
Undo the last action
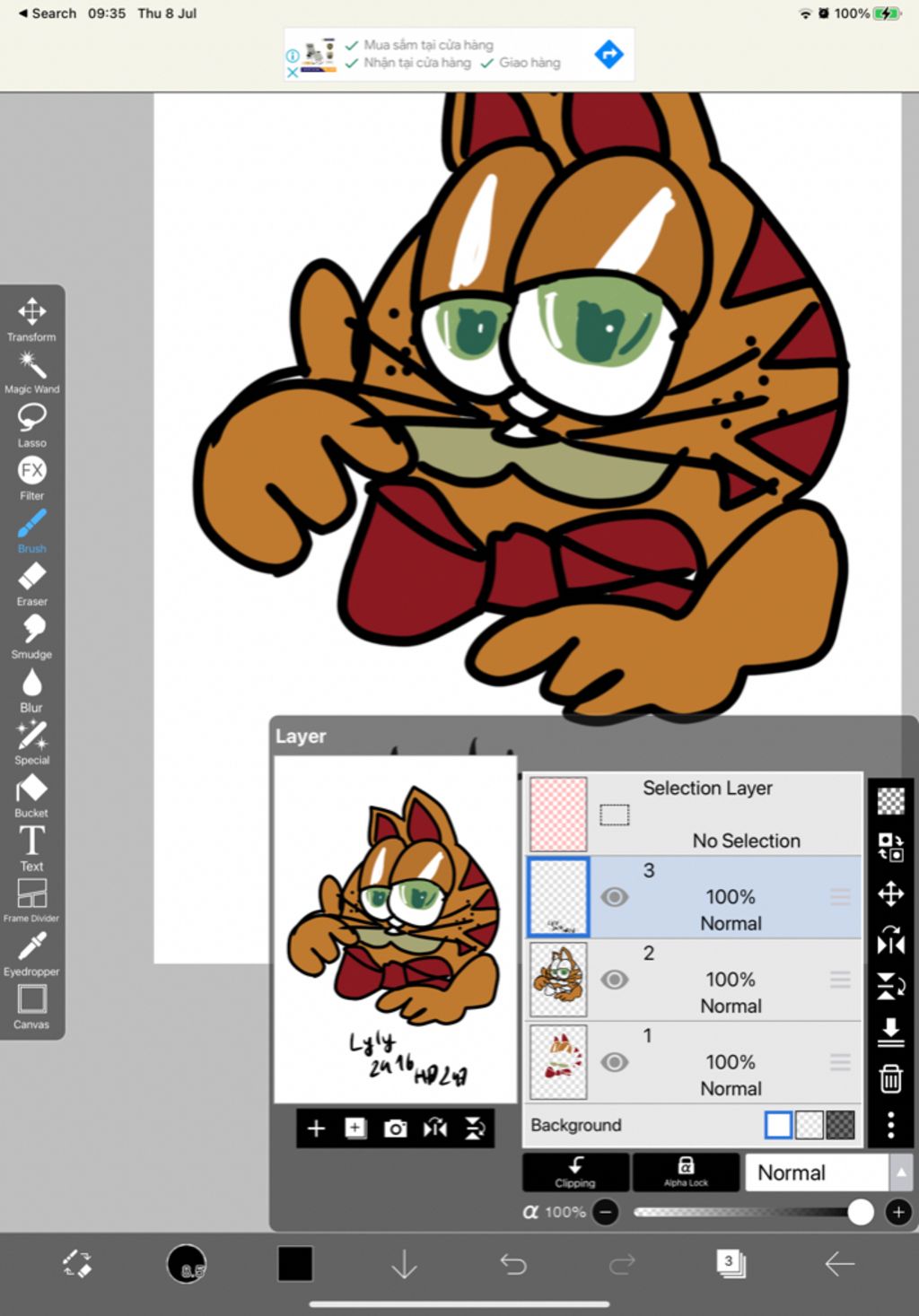(x=513, y=1264)
